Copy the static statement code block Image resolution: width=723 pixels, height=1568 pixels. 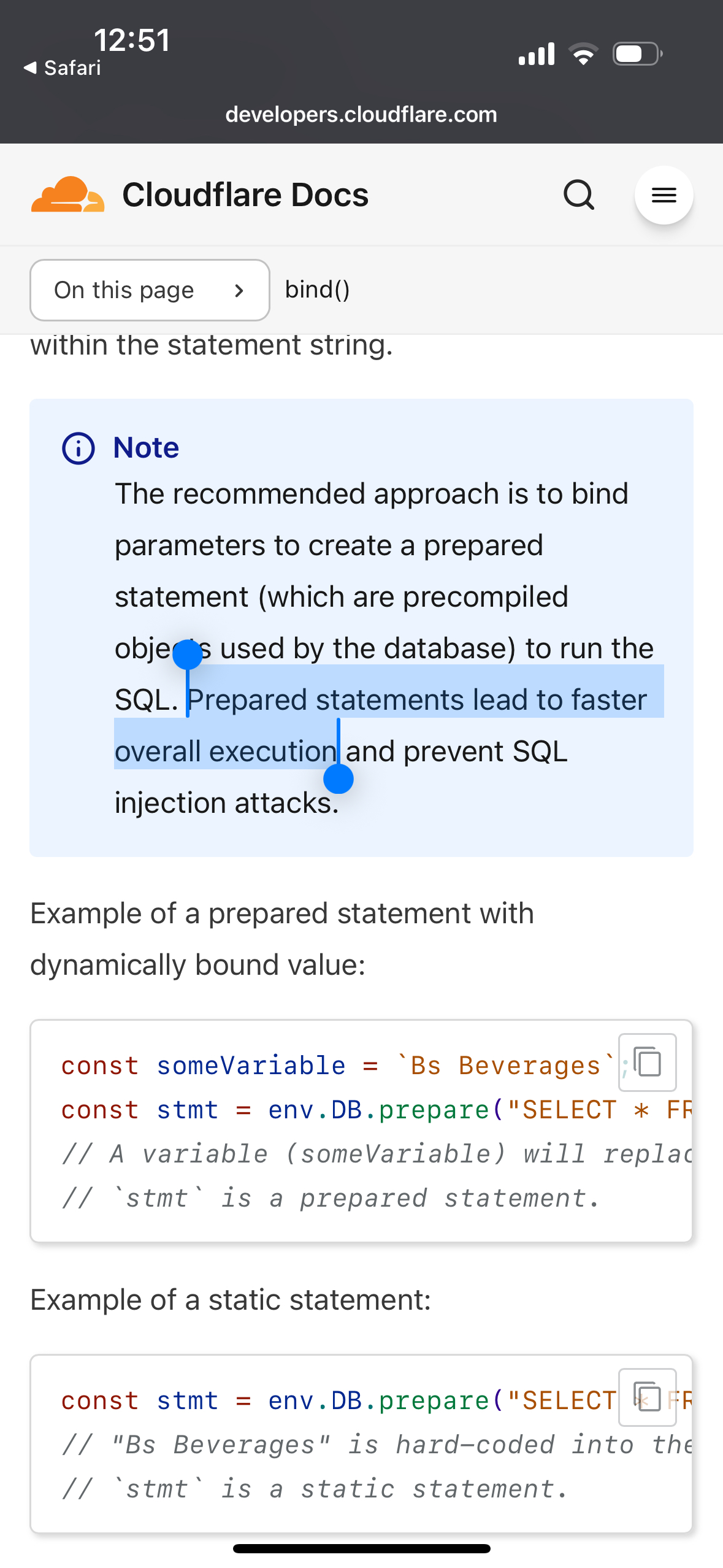tap(648, 1397)
